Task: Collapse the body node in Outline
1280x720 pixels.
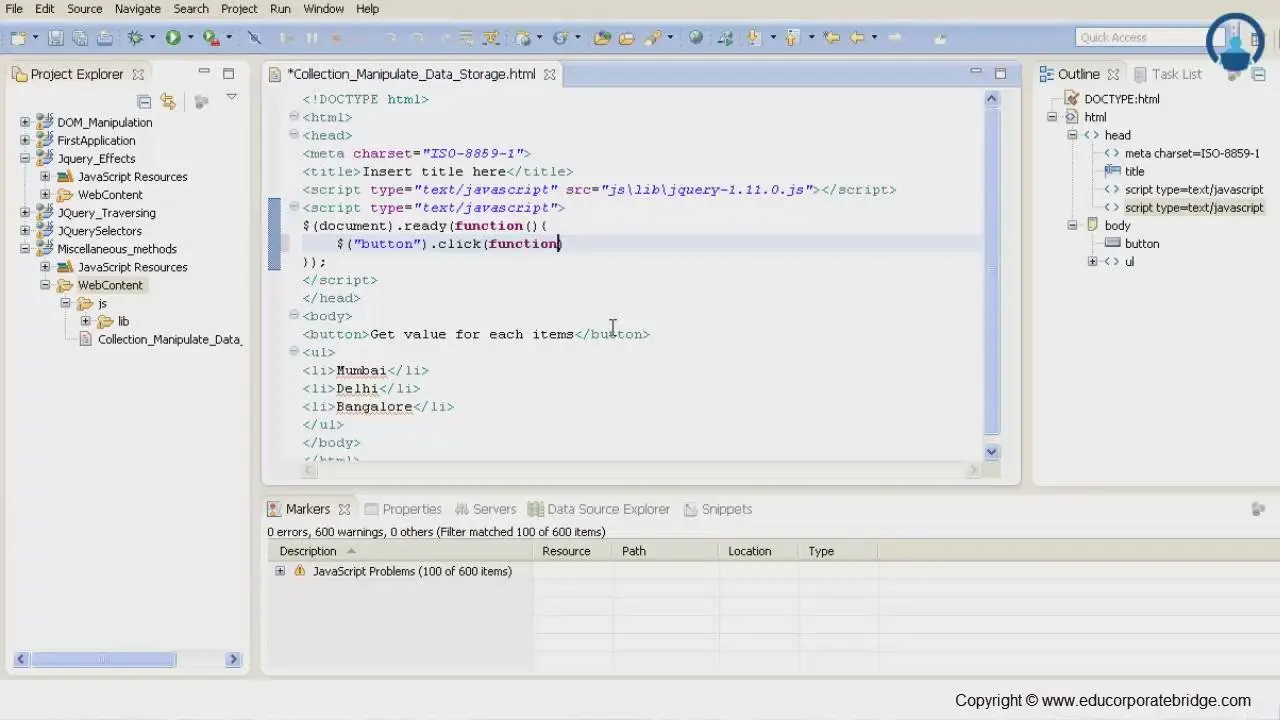Action: 1072,225
